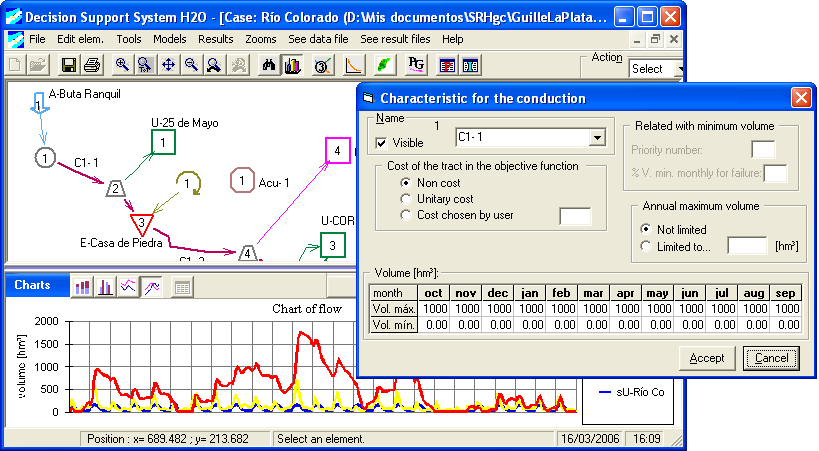Open the Edit elem. menu
Screen dimensions: 819x451
coord(80,39)
